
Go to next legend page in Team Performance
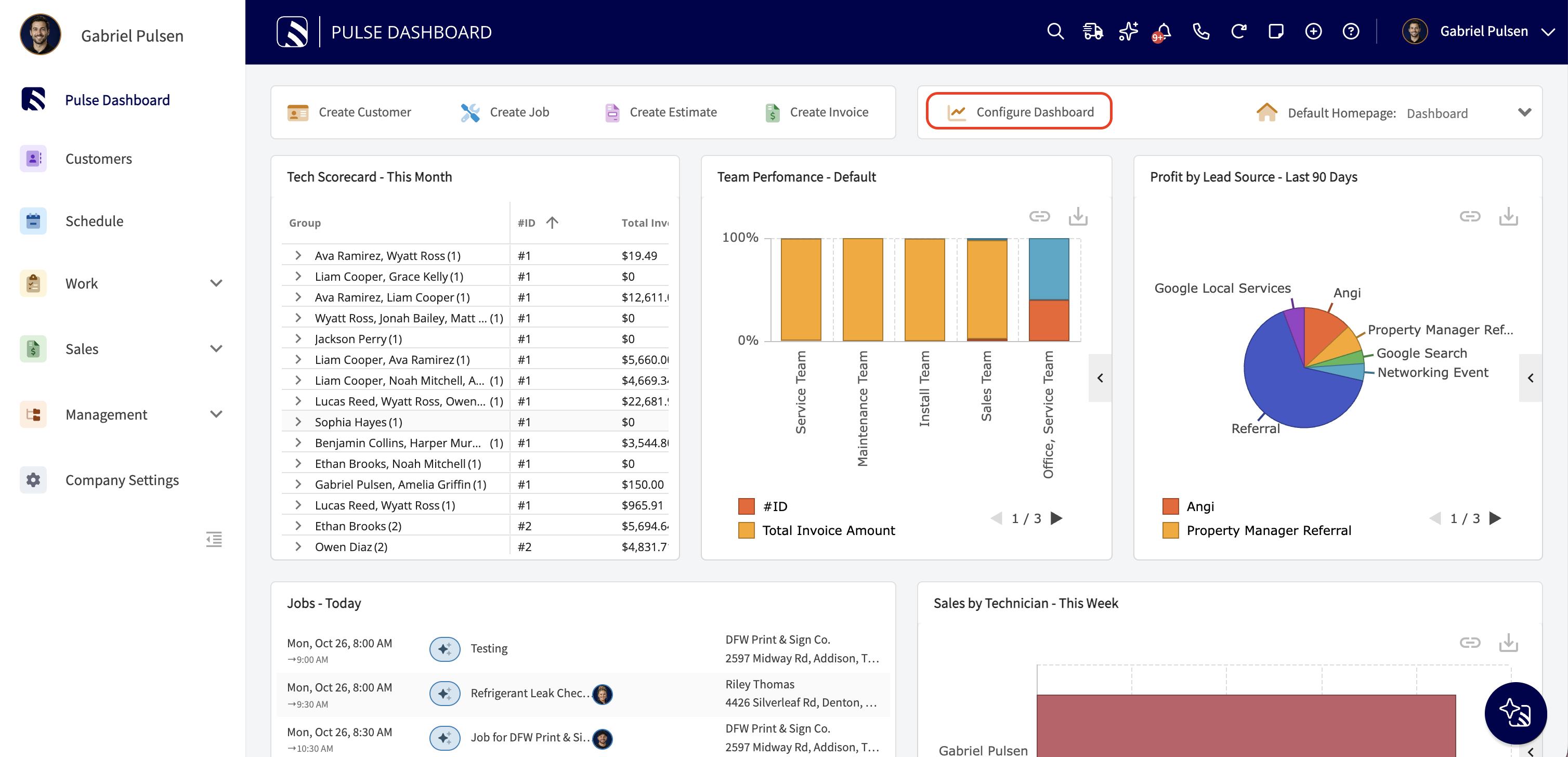point(1057,518)
